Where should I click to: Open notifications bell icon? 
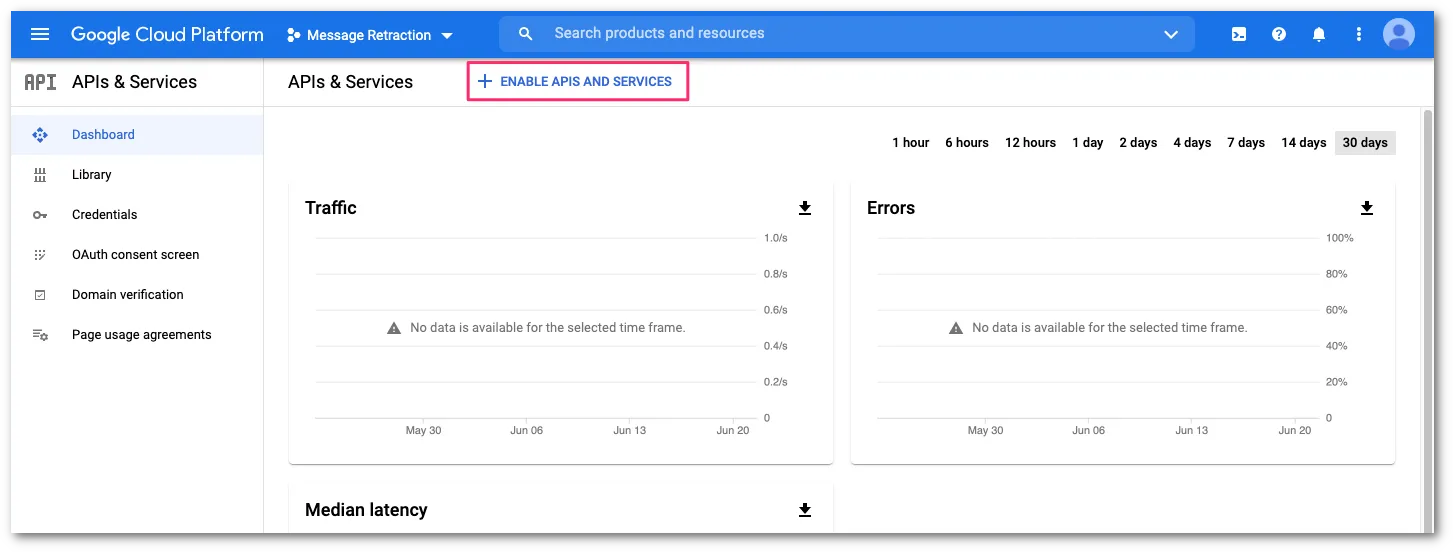(1318, 34)
